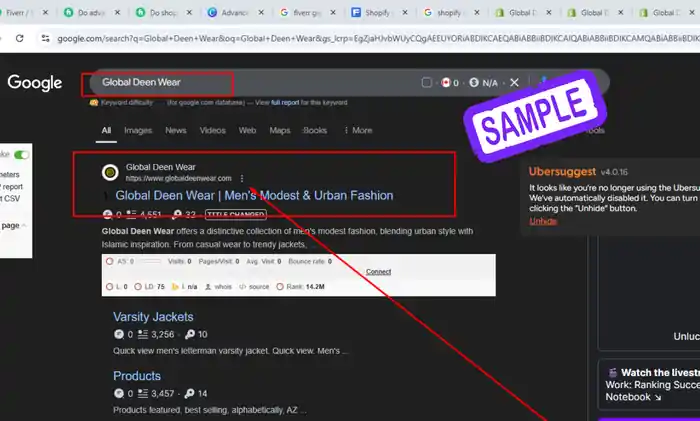700x421 pixels.
Task: Open the Varsity Jackets sitelink
Action: coord(153,317)
